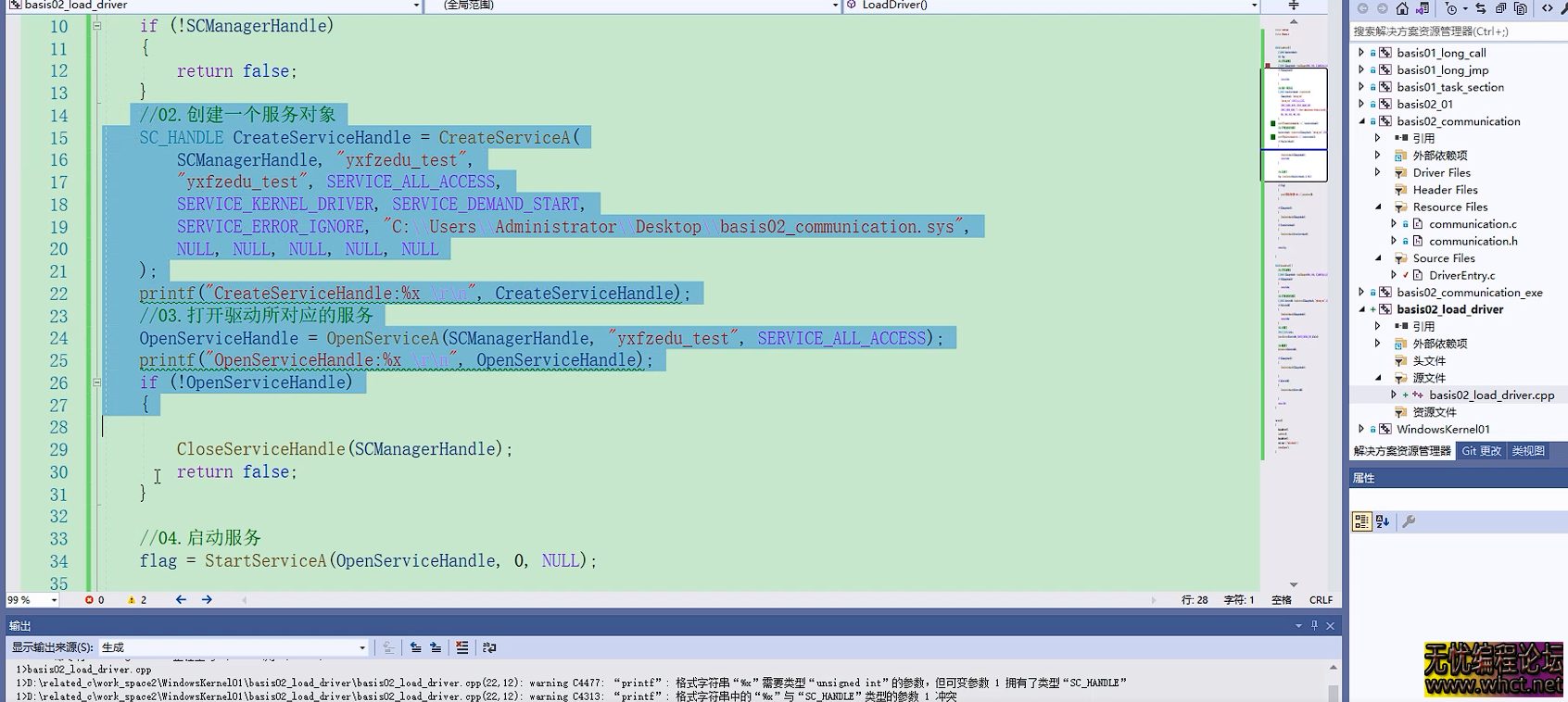This screenshot has width=1568, height=702.
Task: Click the Sync with Active Document icon
Action: tap(1480, 8)
